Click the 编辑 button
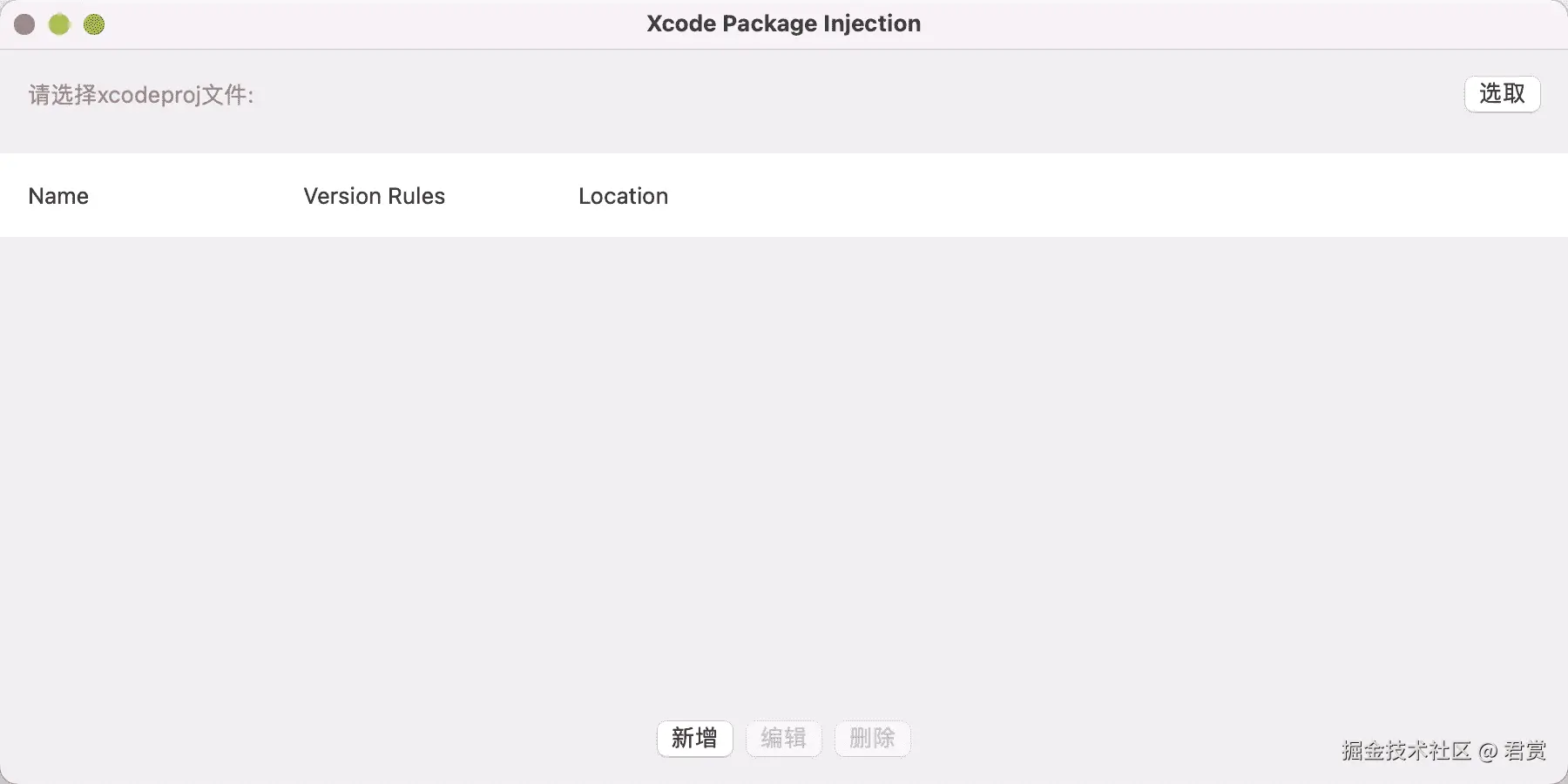This screenshot has width=1568, height=784. [783, 739]
